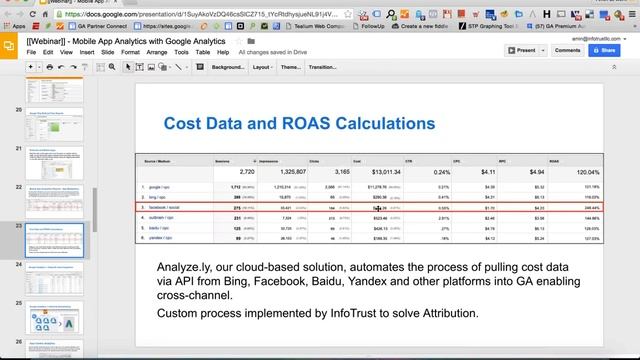Select the Text box tool

140,67
